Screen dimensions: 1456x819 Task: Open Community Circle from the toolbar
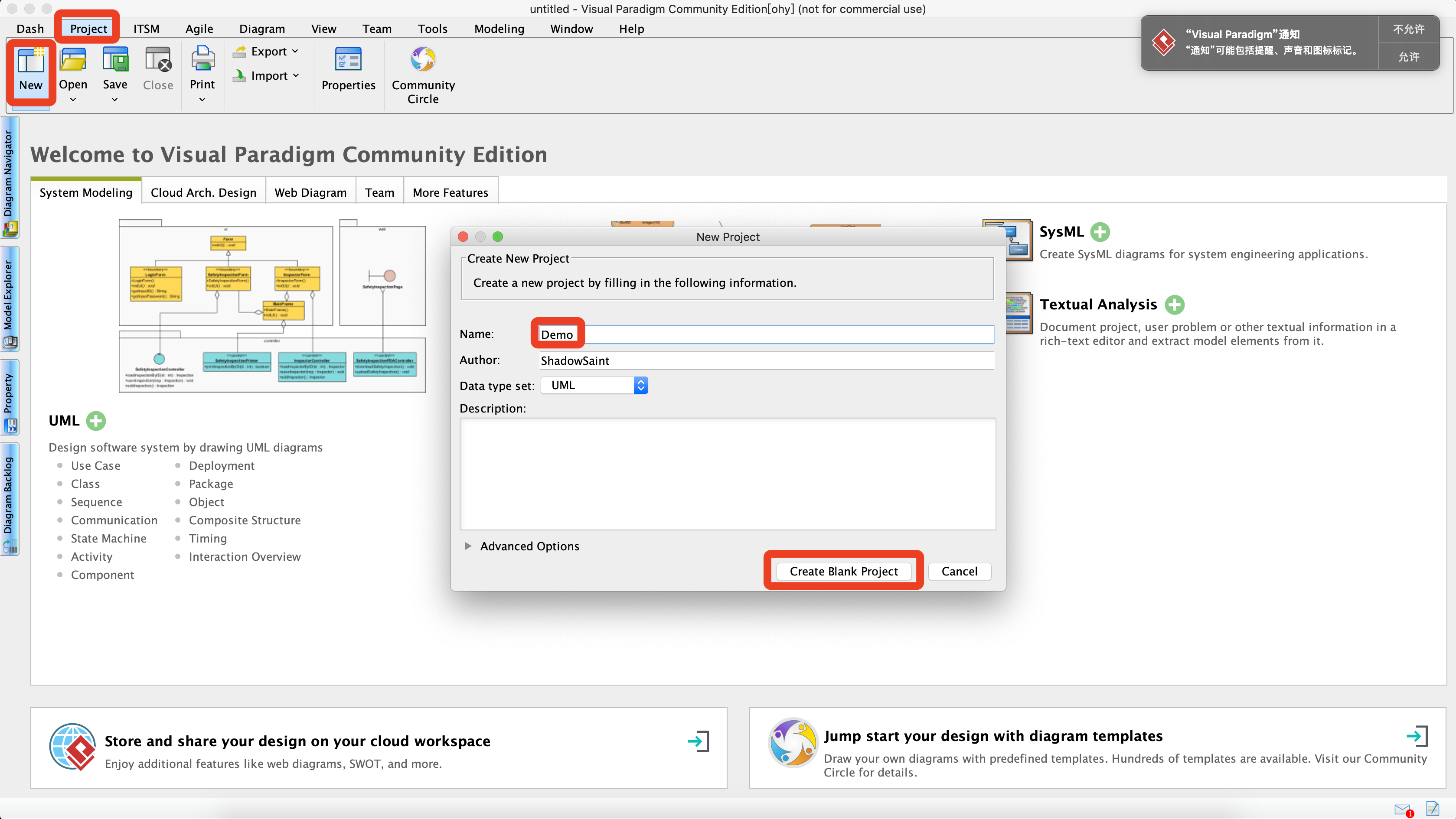(423, 59)
